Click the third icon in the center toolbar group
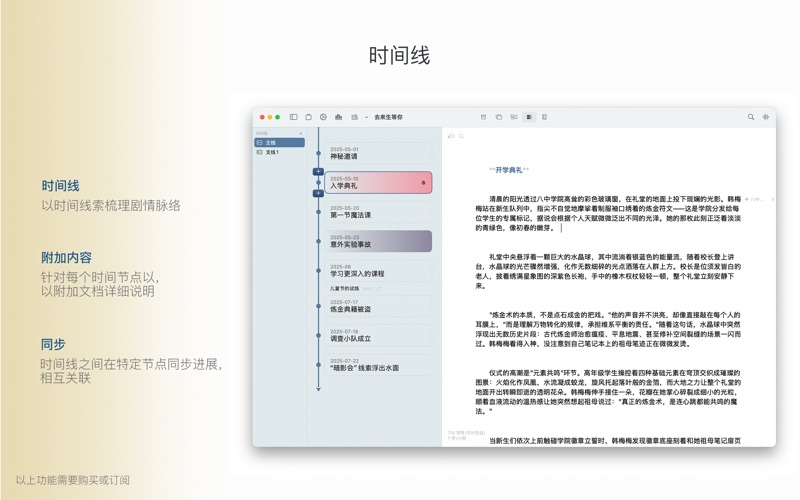This screenshot has width=800, height=500. pos(514,117)
